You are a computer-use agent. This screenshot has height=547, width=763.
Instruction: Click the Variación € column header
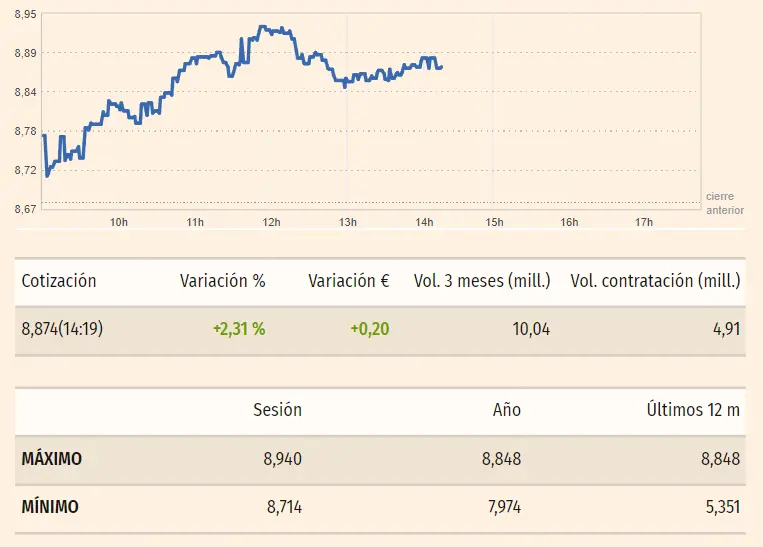coord(348,281)
